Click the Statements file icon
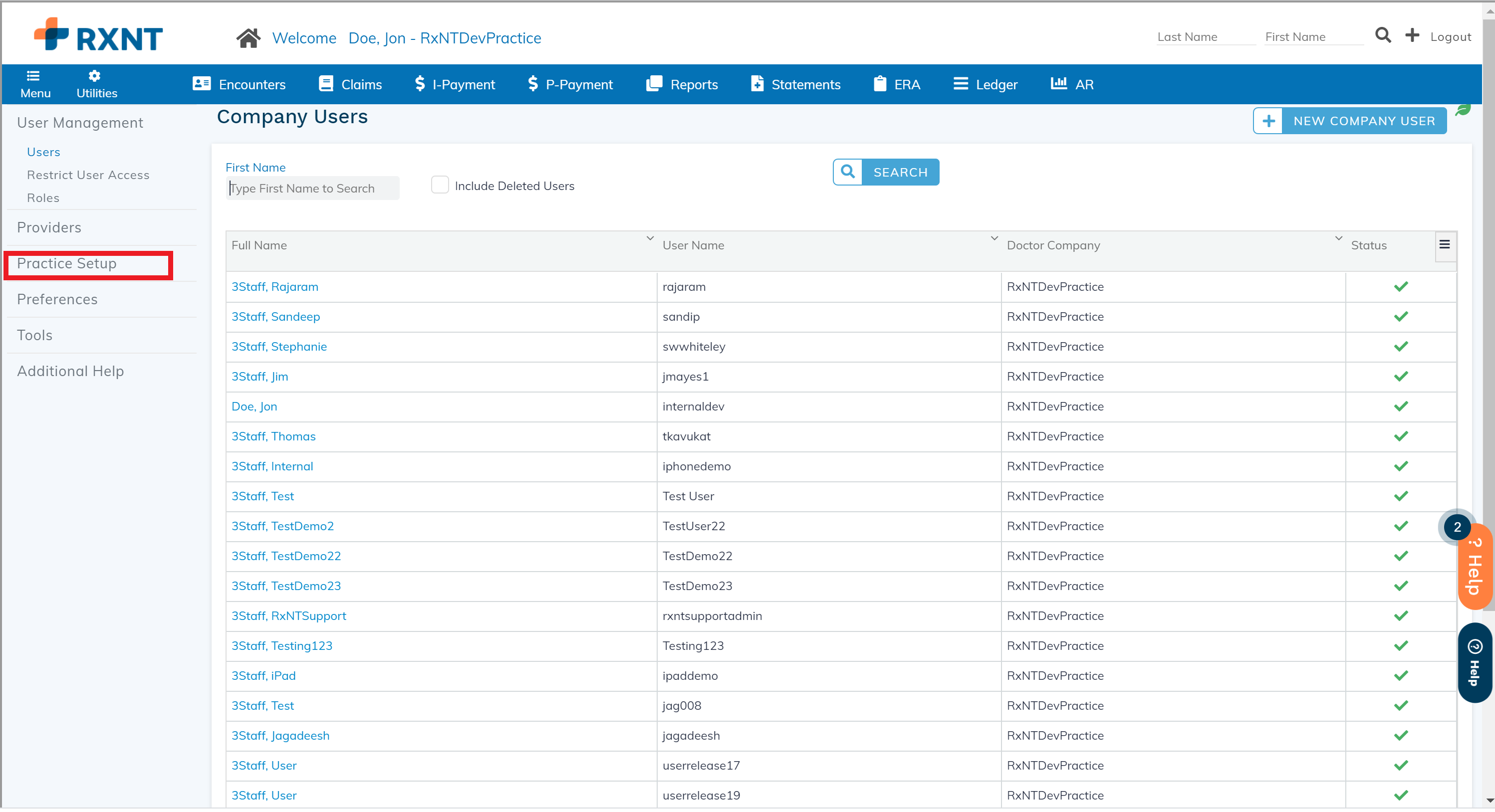The width and height of the screenshot is (1495, 812). pos(757,83)
